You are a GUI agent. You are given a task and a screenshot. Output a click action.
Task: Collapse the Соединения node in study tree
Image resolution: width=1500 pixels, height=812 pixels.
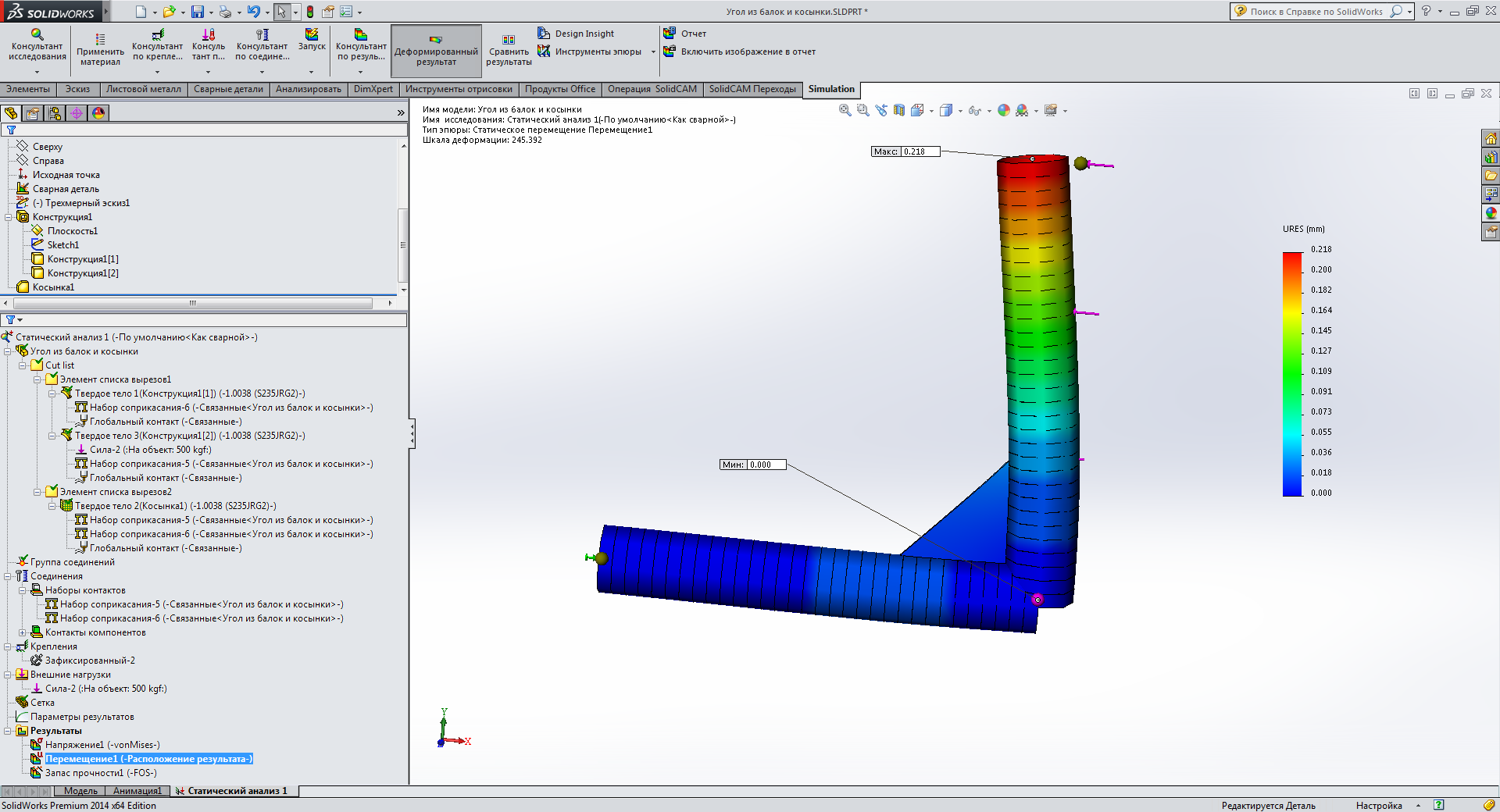8,576
